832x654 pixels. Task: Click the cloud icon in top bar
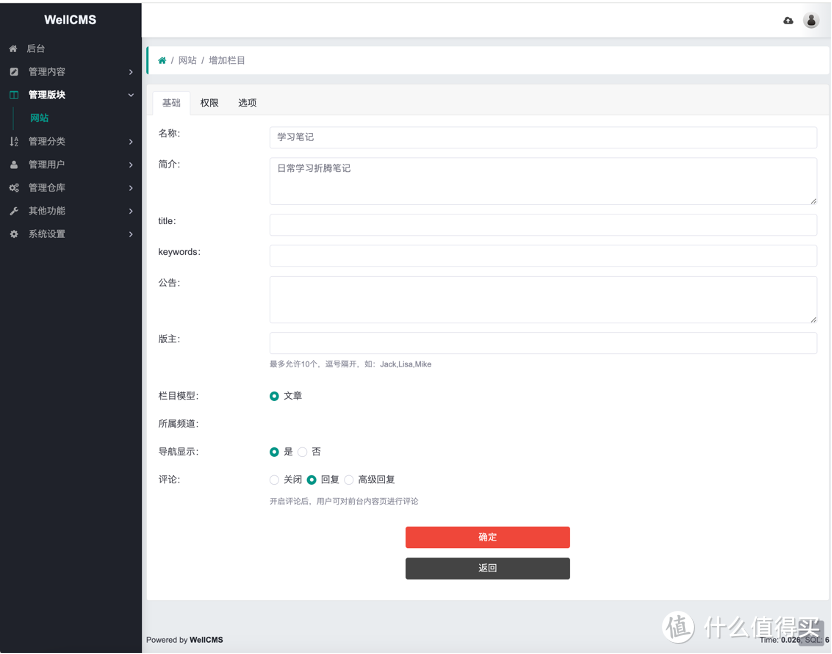click(788, 21)
